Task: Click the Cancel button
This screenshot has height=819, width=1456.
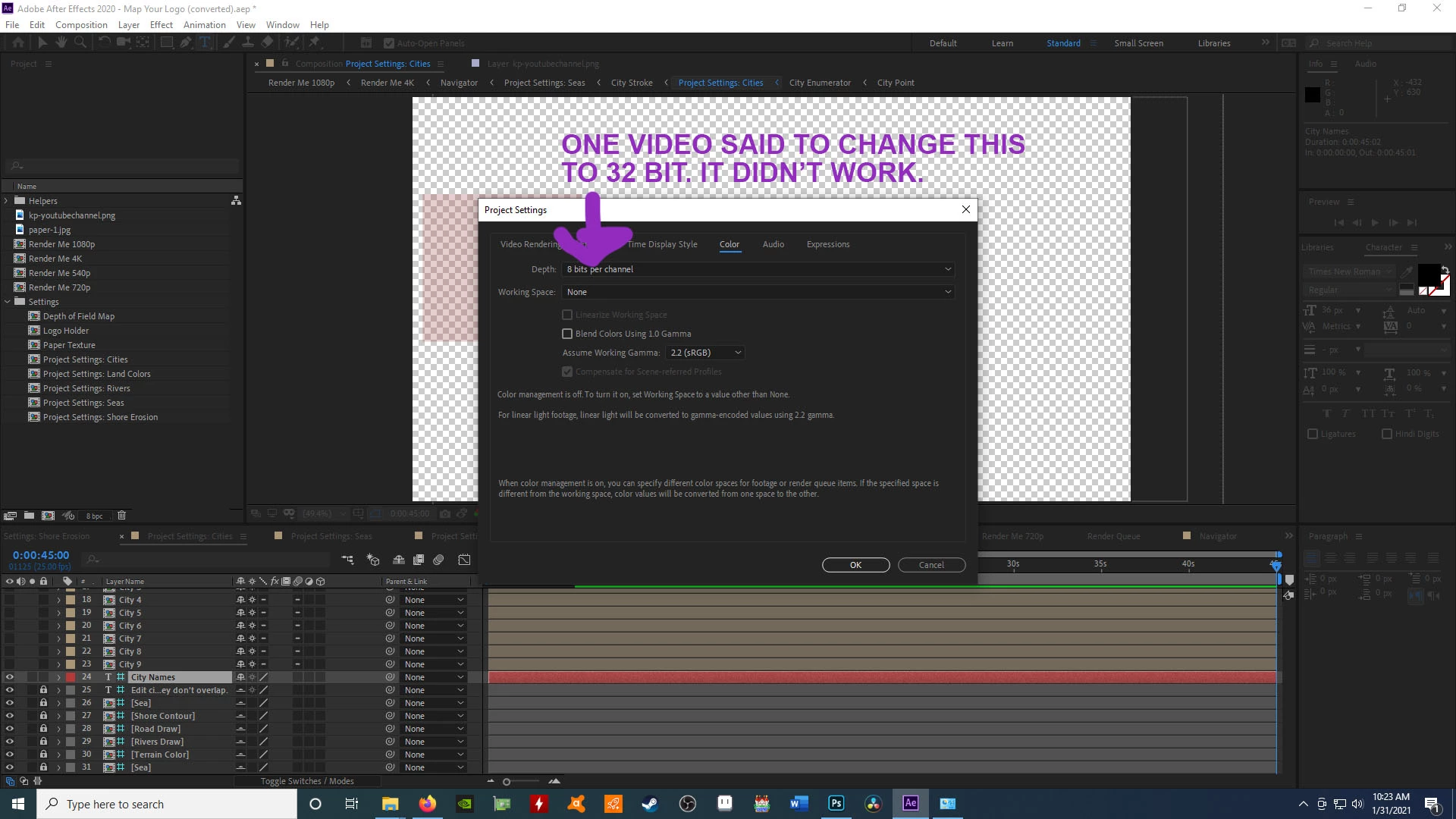Action: point(931,565)
